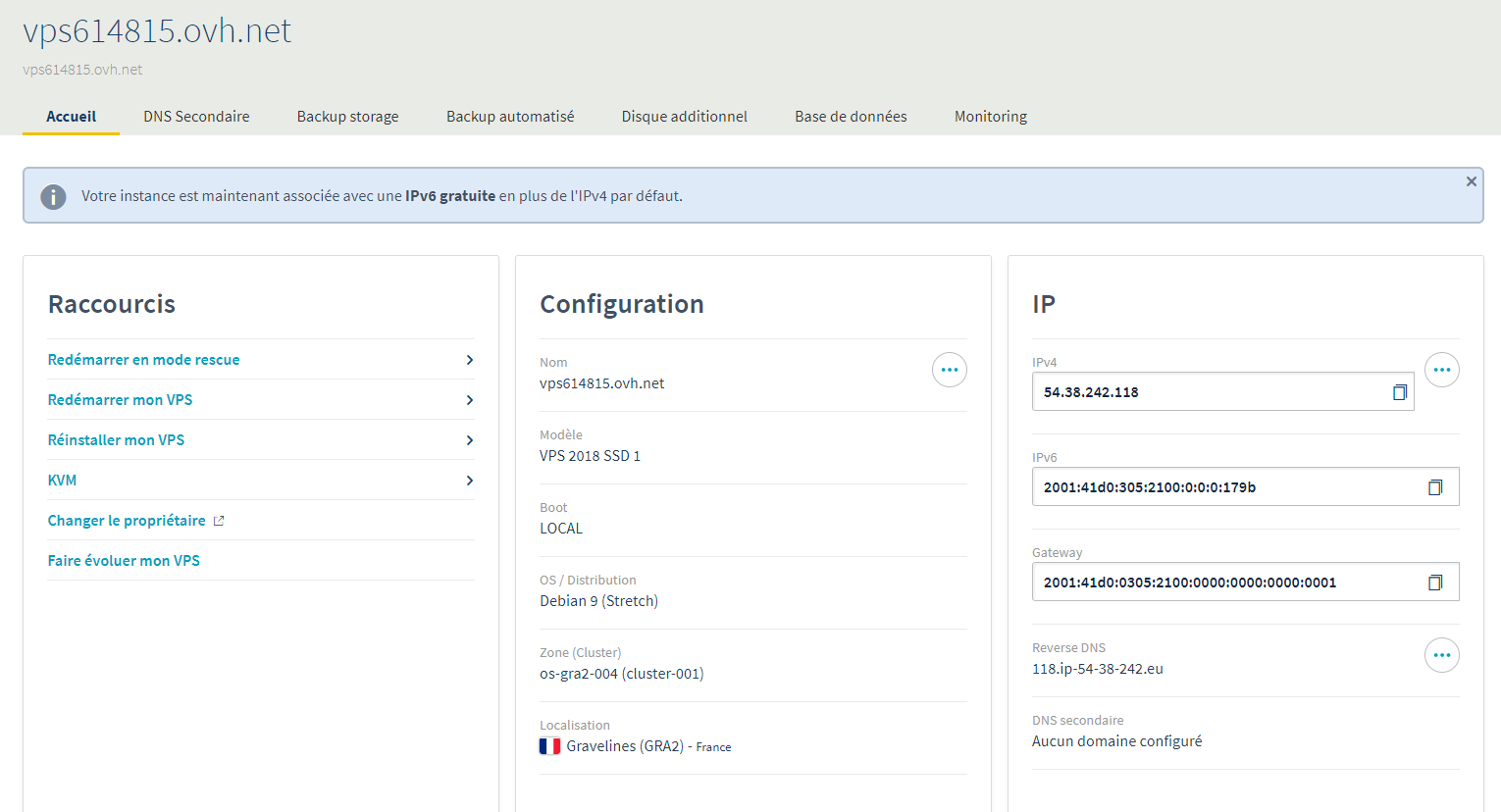Go to the Monitoring tab
The width and height of the screenshot is (1501, 812).
990,117
